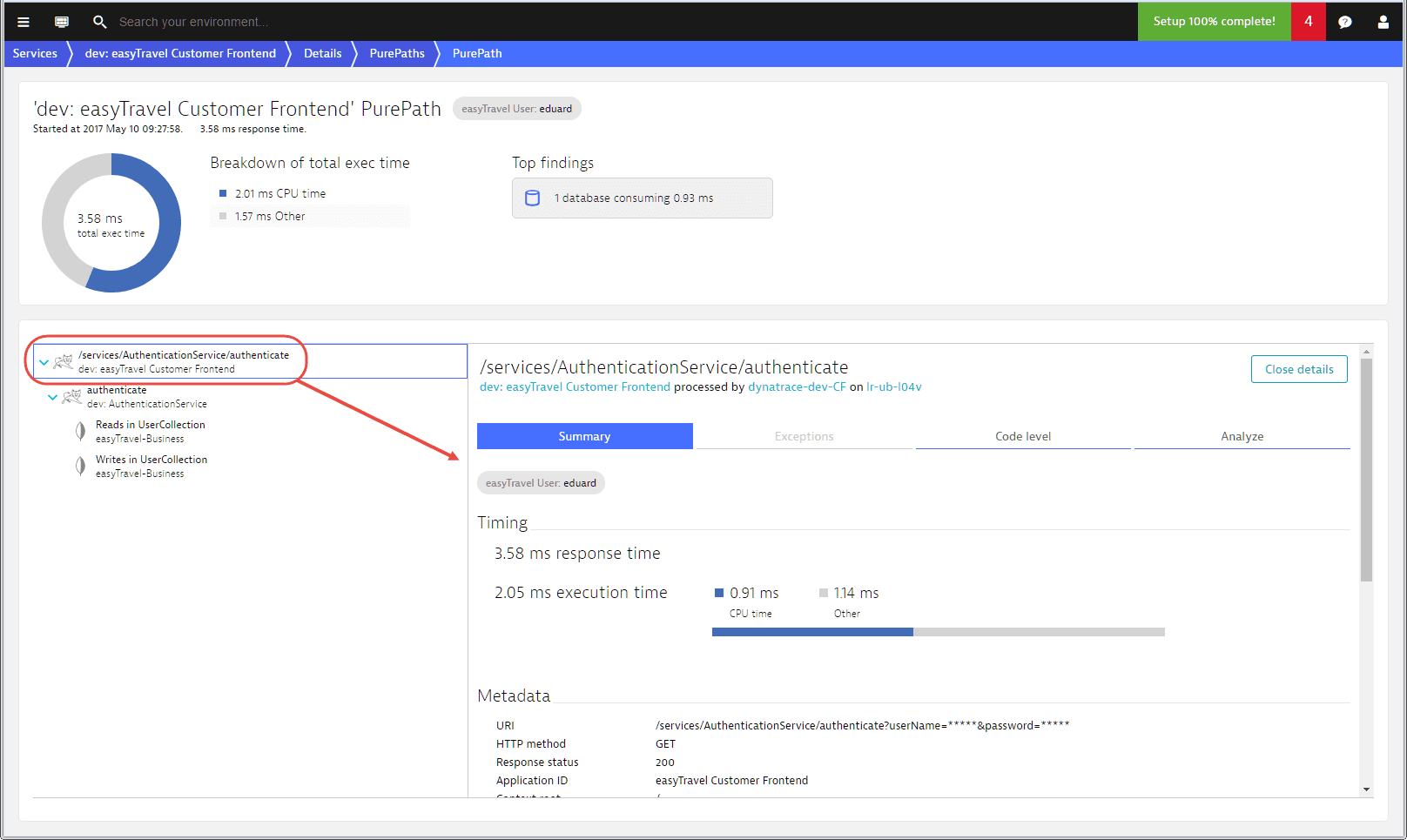The image size is (1407, 840).
Task: Open the 4 problems red badge
Action: [x=1308, y=22]
